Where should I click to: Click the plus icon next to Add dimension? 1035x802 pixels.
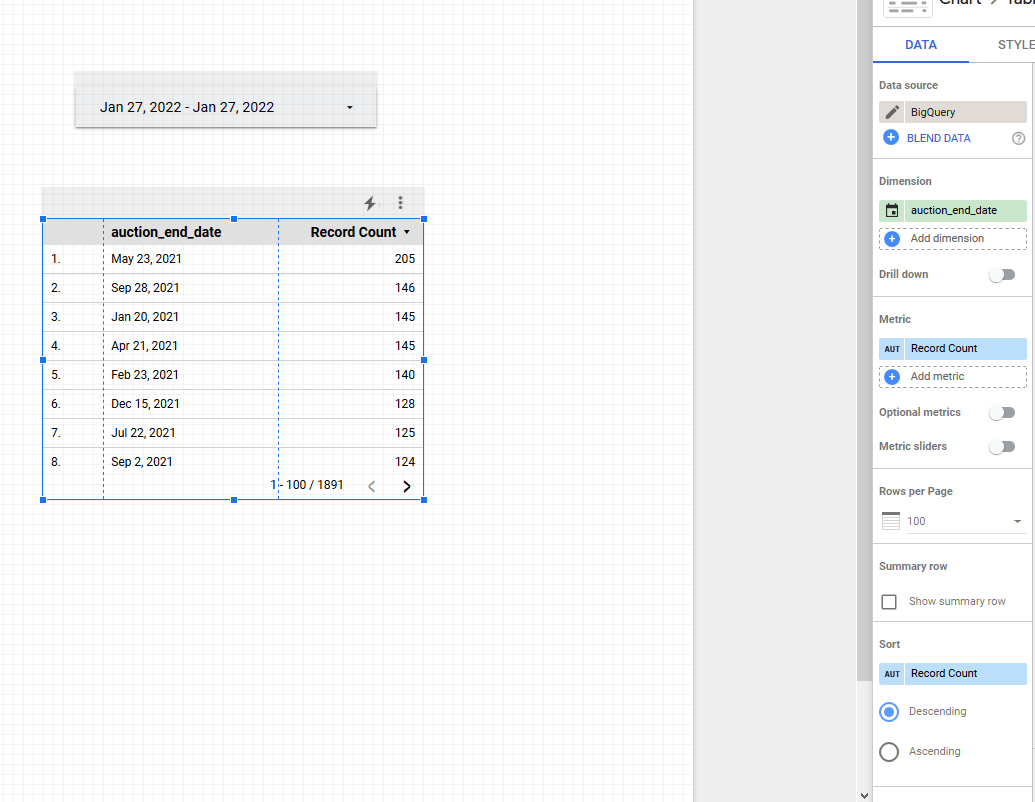(x=891, y=238)
